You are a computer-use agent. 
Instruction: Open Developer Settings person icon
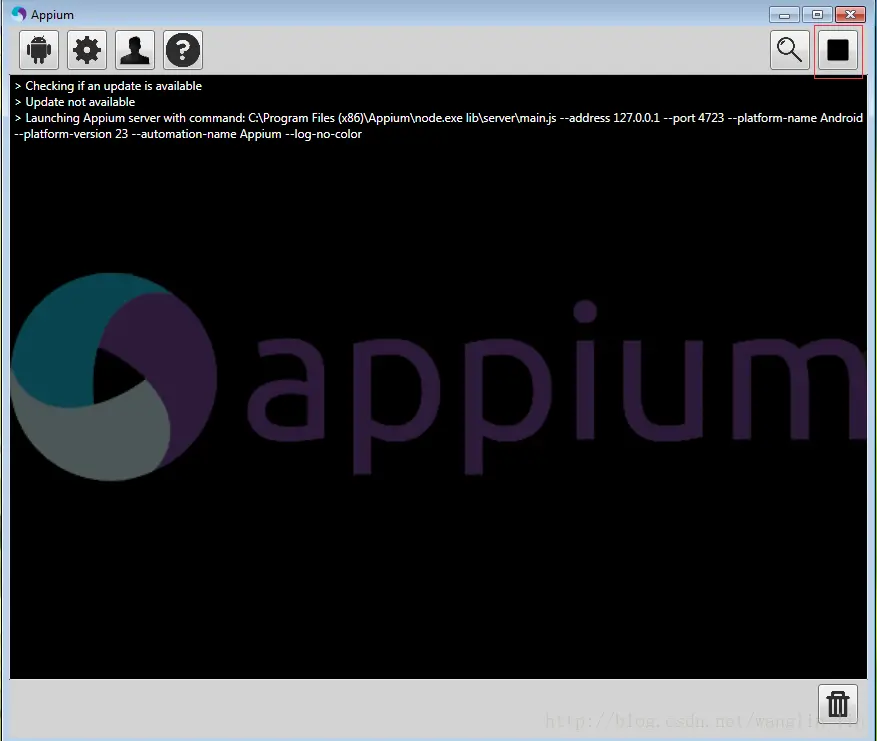(135, 50)
